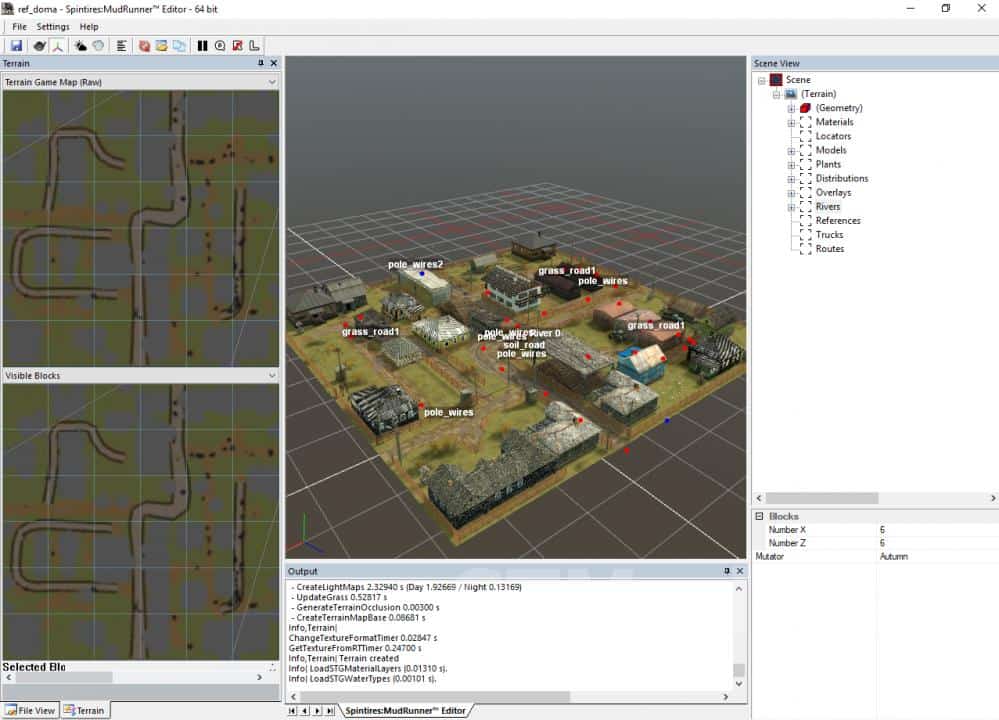Toggle the XYZ axis gizmo toolbar icon

click(x=58, y=46)
